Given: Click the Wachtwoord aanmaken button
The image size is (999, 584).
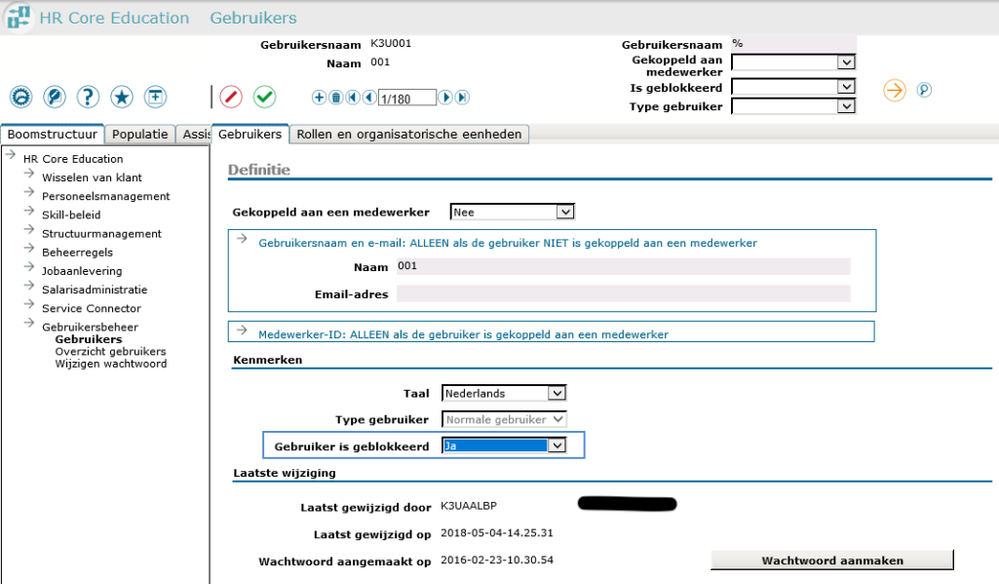Looking at the screenshot, I should point(832,560).
